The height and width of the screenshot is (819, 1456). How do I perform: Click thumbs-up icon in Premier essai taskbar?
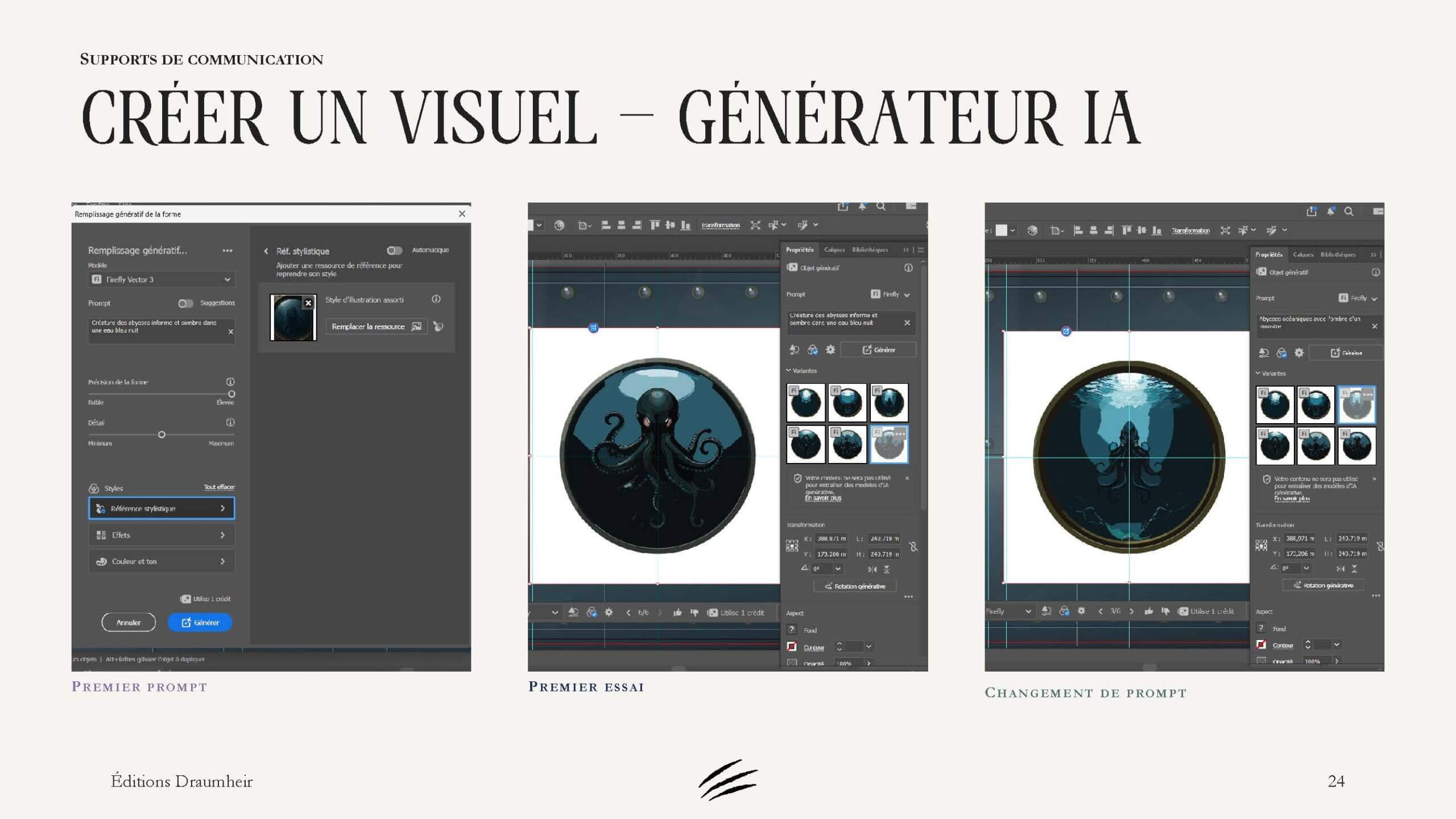[677, 613]
